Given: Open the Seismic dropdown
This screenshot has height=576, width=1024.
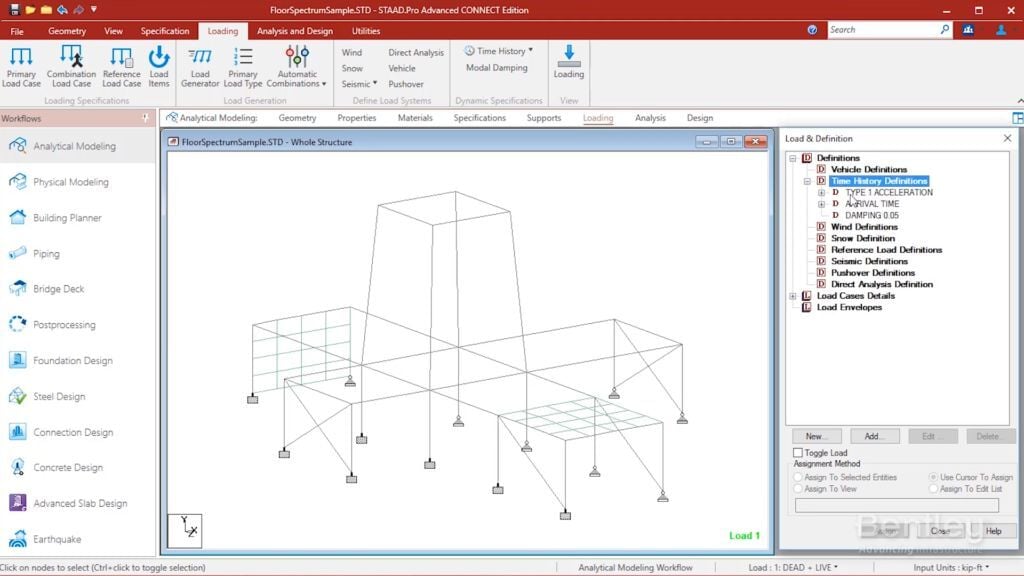Looking at the screenshot, I should [x=359, y=84].
